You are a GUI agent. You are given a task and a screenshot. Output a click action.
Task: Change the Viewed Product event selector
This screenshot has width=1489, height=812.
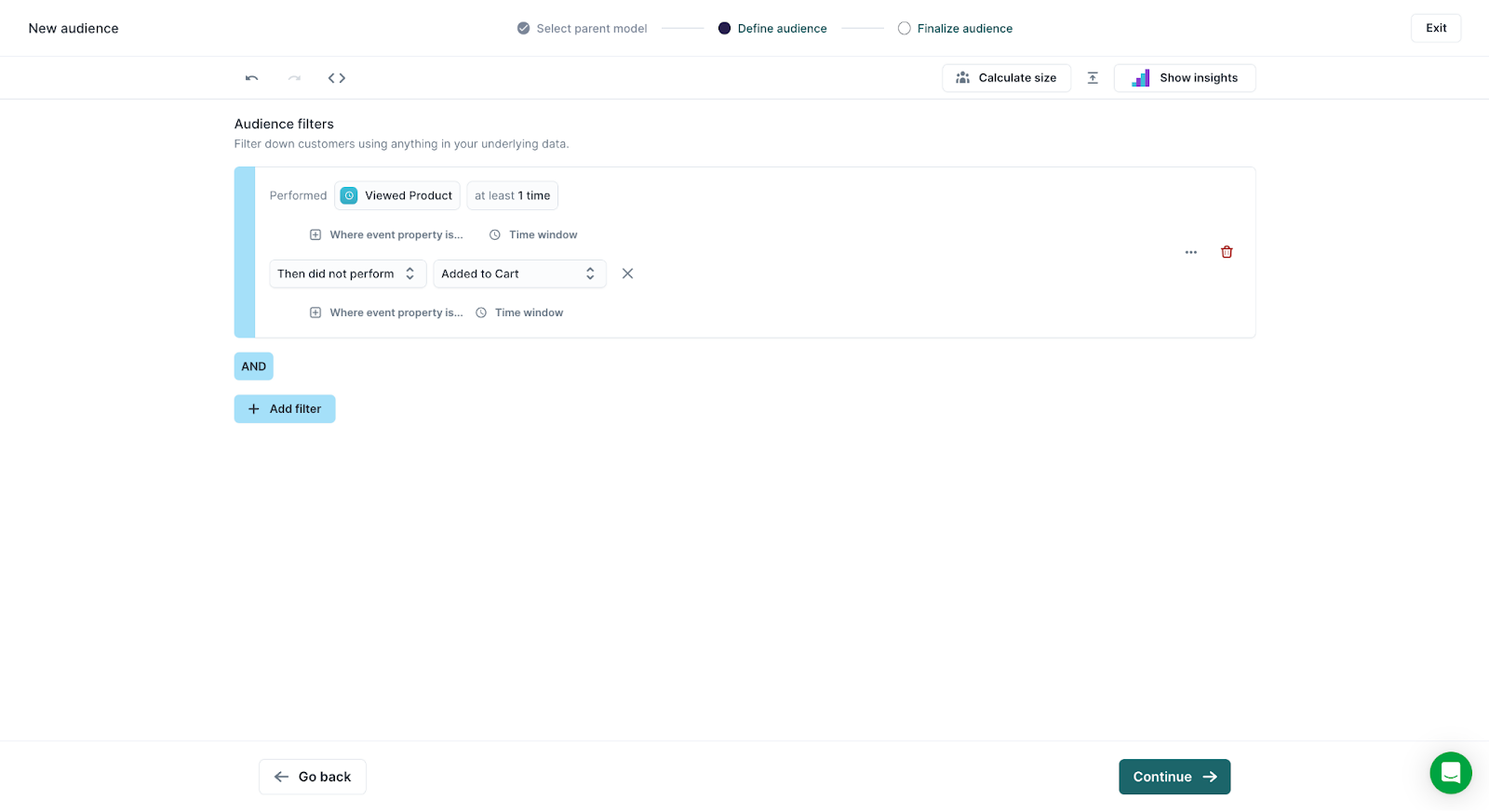pos(397,195)
